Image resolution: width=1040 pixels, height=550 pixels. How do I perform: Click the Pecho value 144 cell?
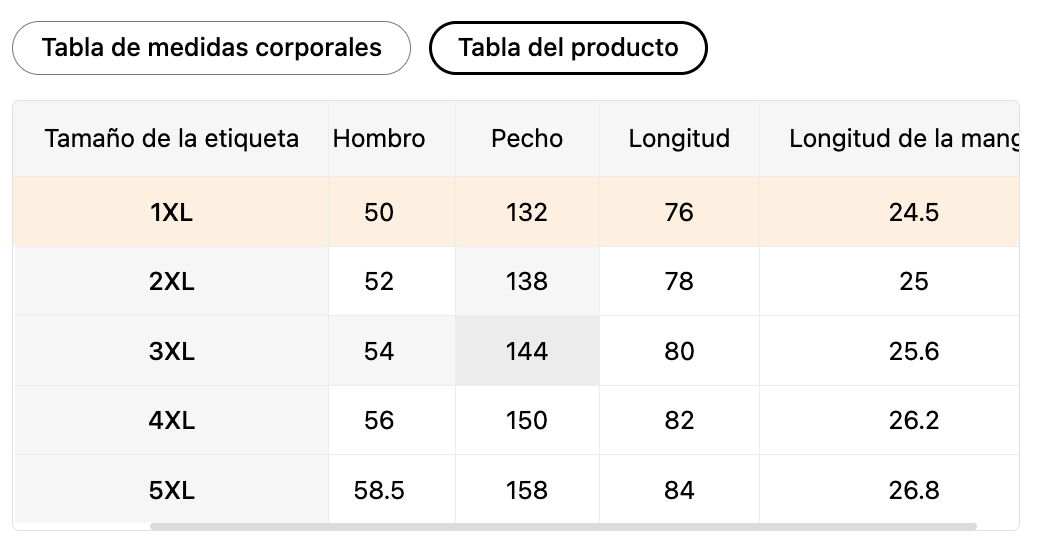click(x=527, y=351)
